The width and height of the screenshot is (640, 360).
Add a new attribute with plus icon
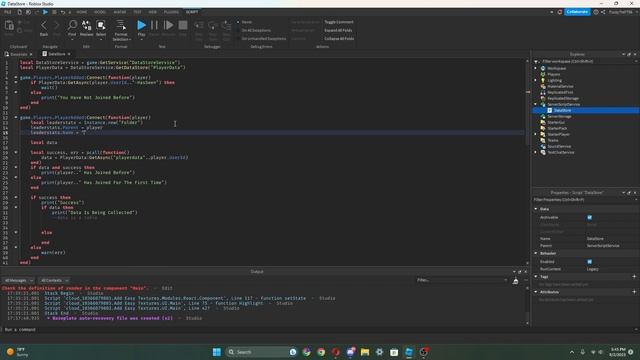coord(634,292)
